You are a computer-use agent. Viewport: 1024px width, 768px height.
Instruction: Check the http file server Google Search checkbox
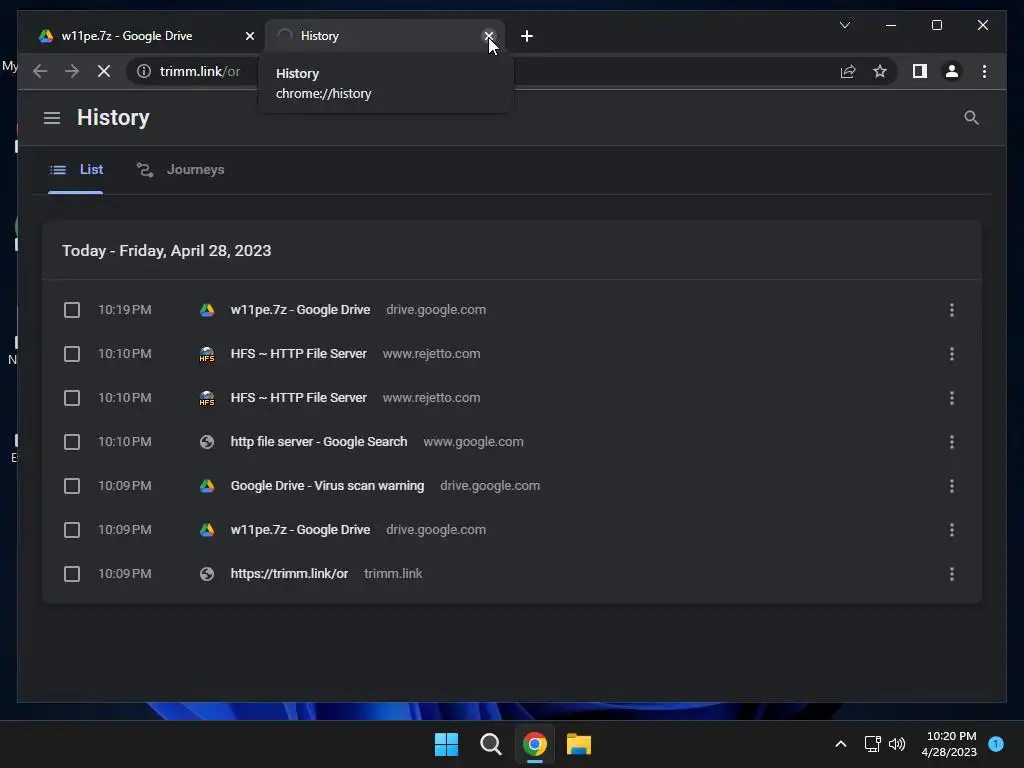pos(72,442)
